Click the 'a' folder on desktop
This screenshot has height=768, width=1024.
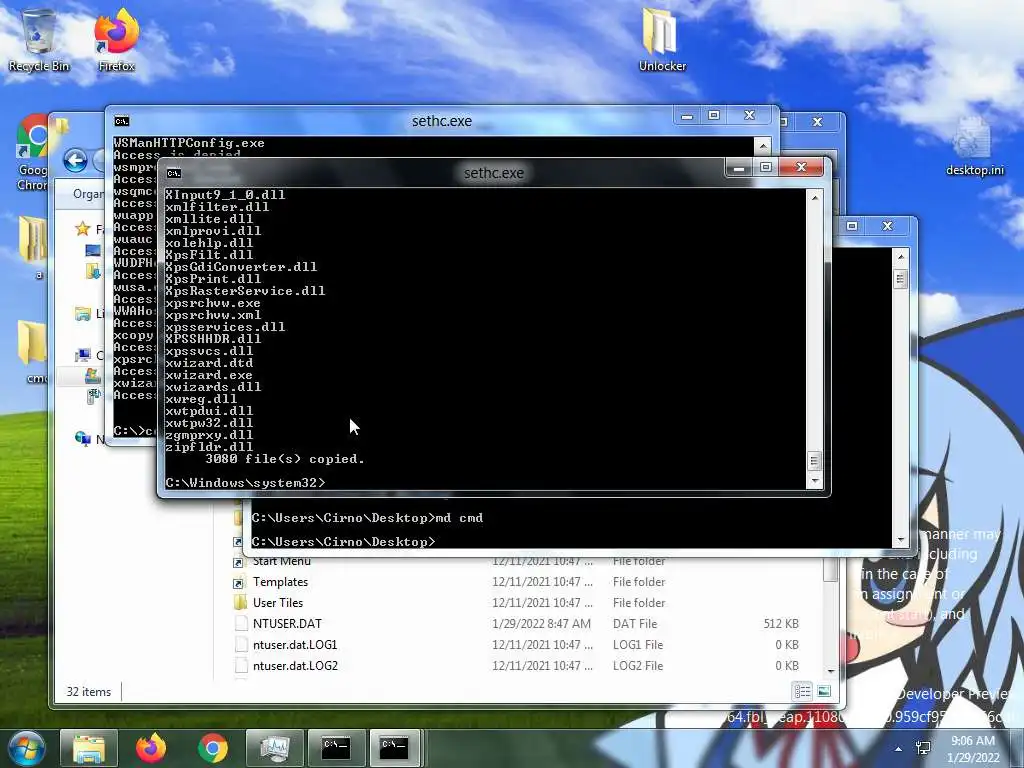[33, 248]
